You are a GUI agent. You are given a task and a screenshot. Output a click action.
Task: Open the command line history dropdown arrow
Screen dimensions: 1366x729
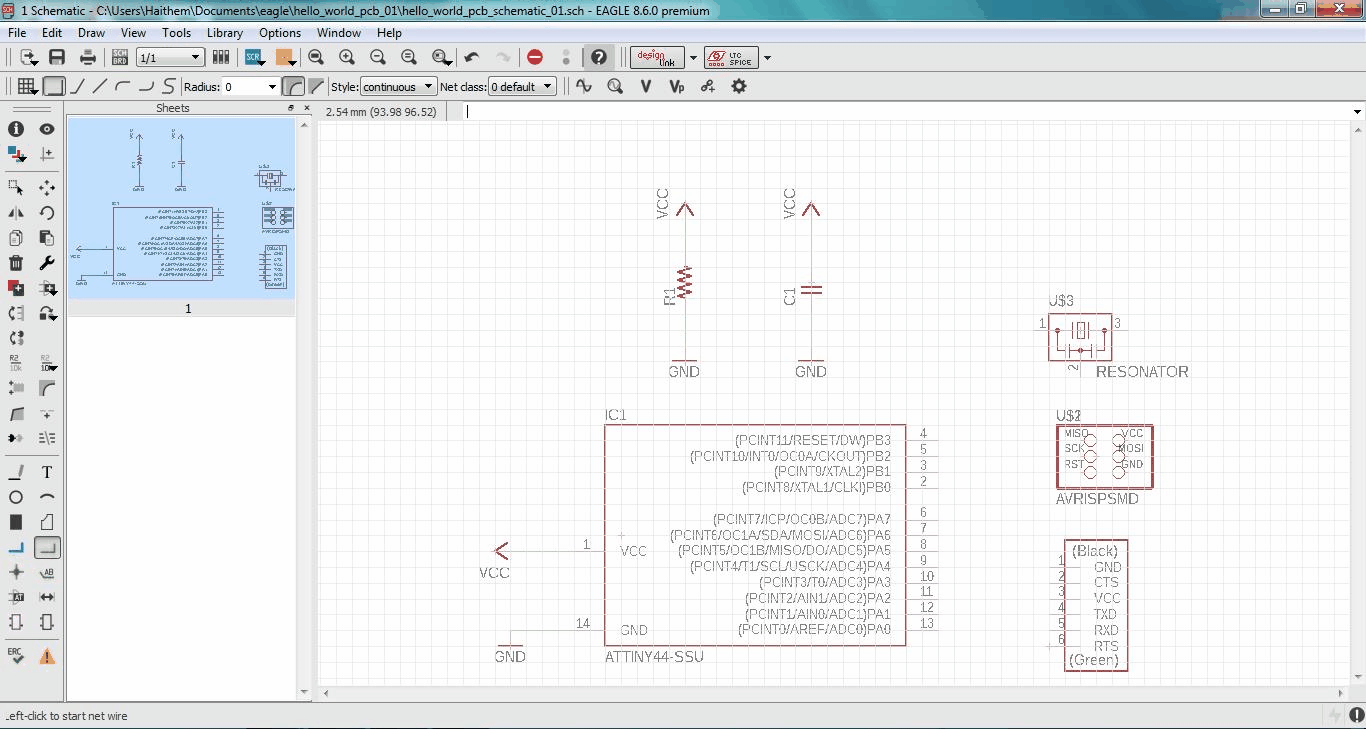(x=1357, y=112)
